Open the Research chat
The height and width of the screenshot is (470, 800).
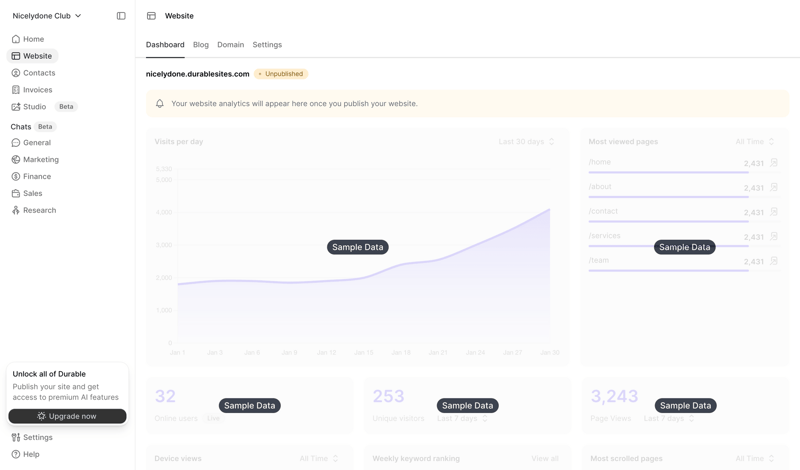coord(39,211)
